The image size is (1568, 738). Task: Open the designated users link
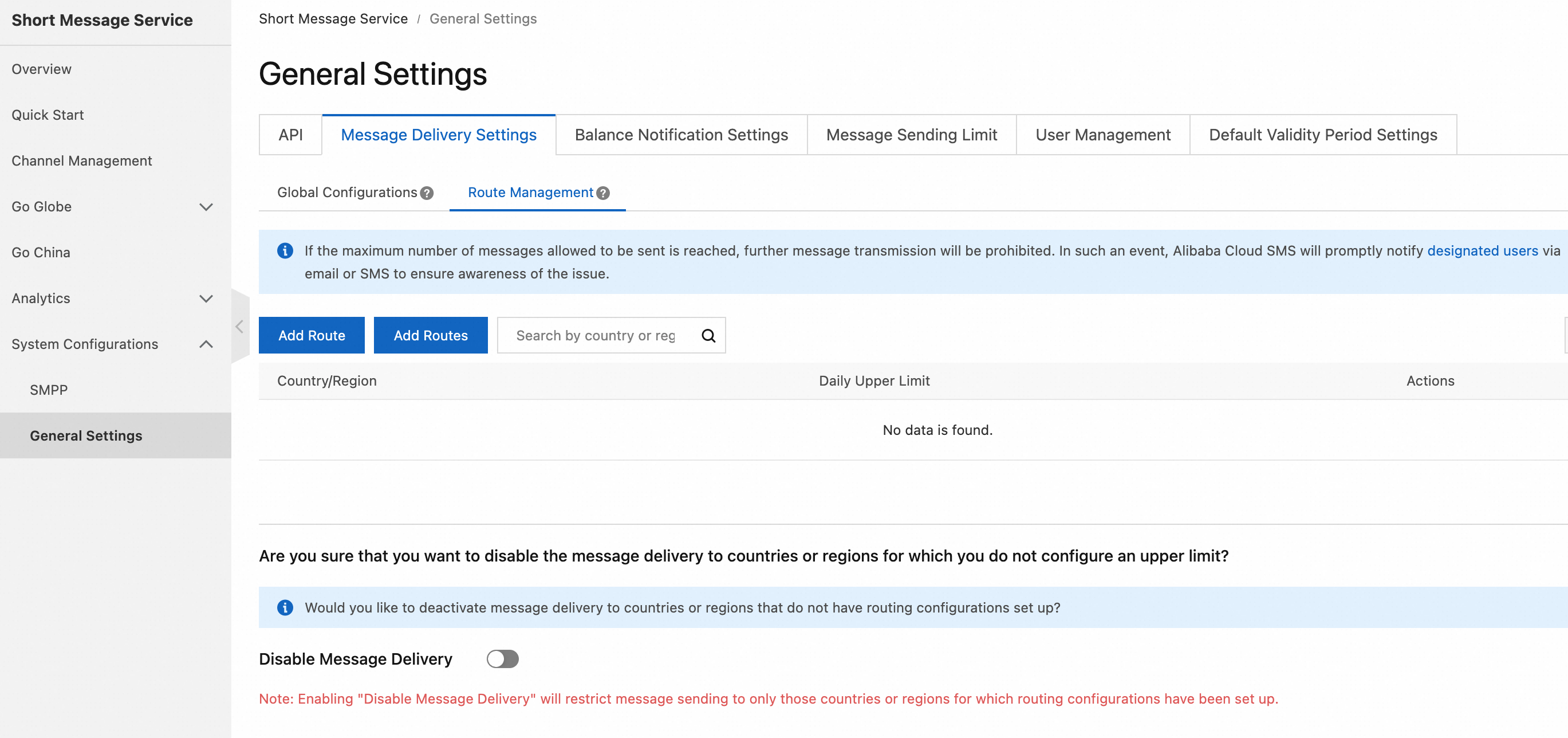click(x=1482, y=251)
